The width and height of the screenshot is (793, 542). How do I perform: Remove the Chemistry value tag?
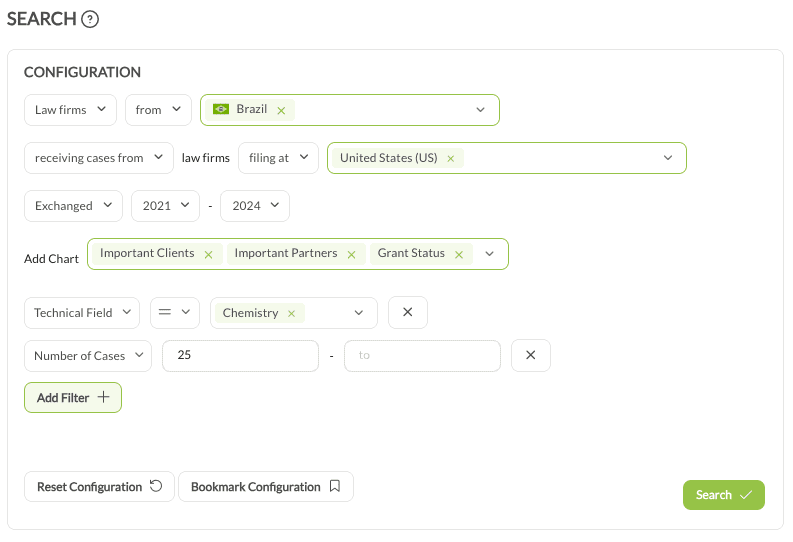tap(291, 313)
